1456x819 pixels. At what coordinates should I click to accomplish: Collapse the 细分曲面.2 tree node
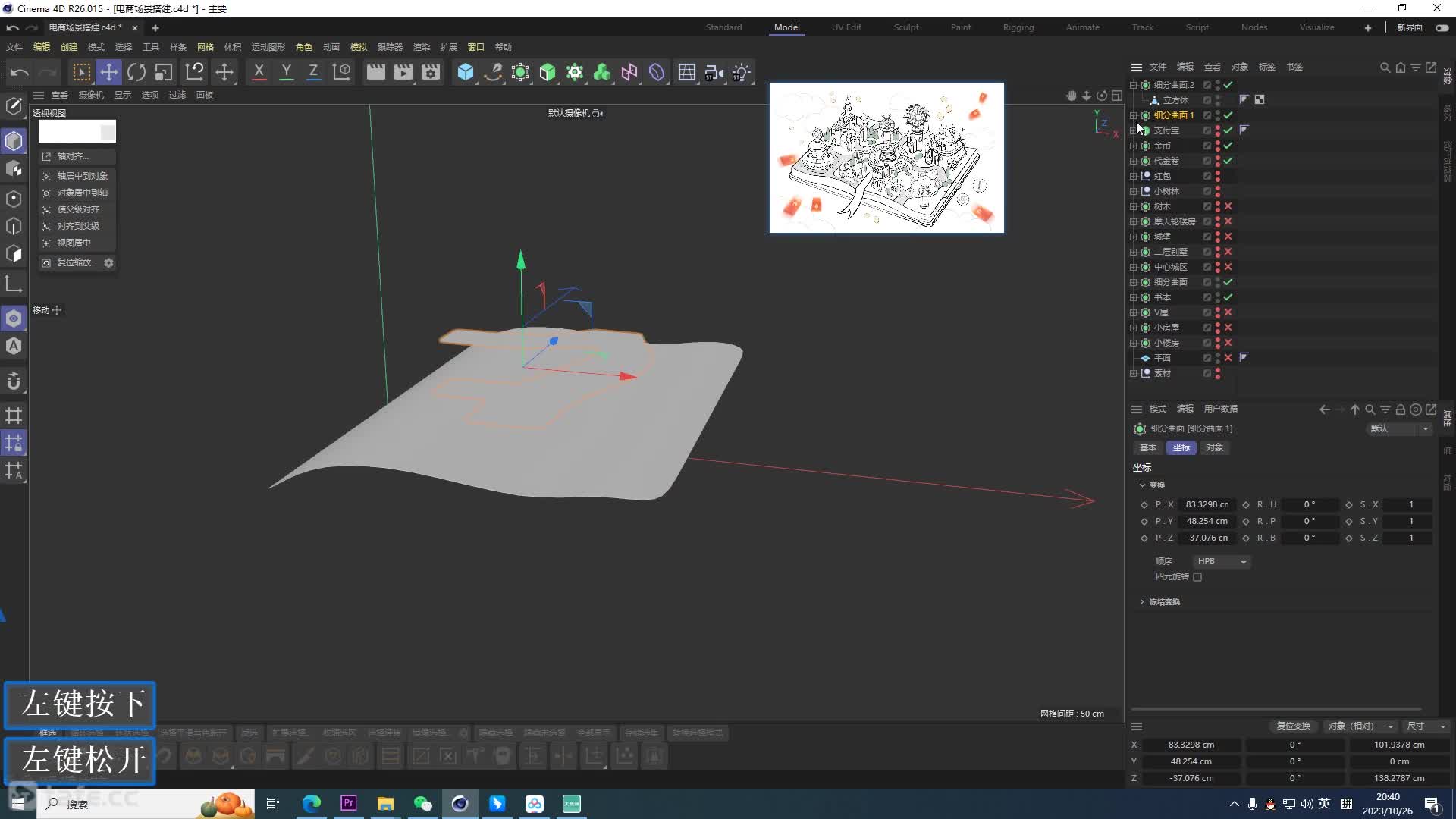point(1133,85)
